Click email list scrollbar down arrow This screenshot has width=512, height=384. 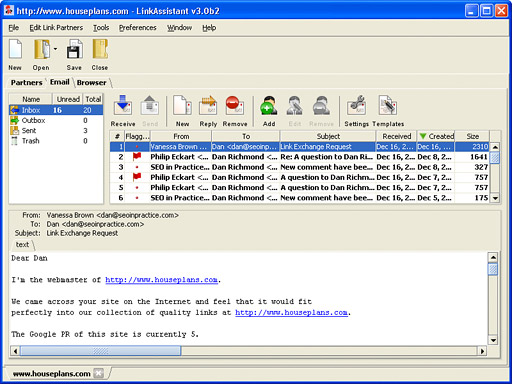pos(495,198)
